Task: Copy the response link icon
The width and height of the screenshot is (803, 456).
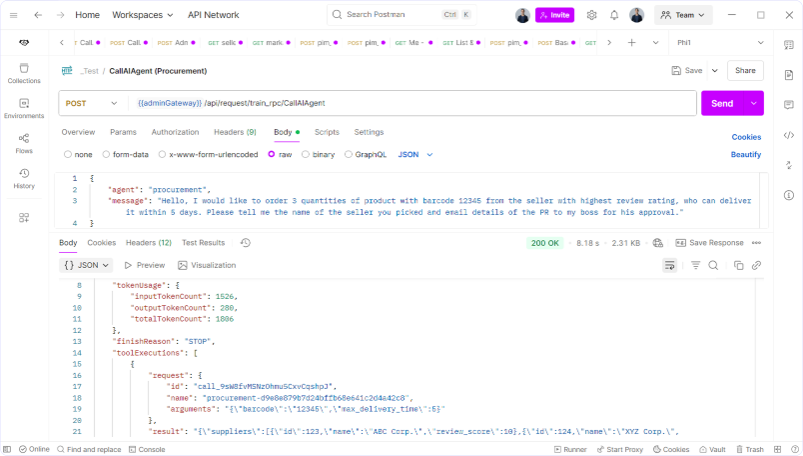Action: click(756, 265)
